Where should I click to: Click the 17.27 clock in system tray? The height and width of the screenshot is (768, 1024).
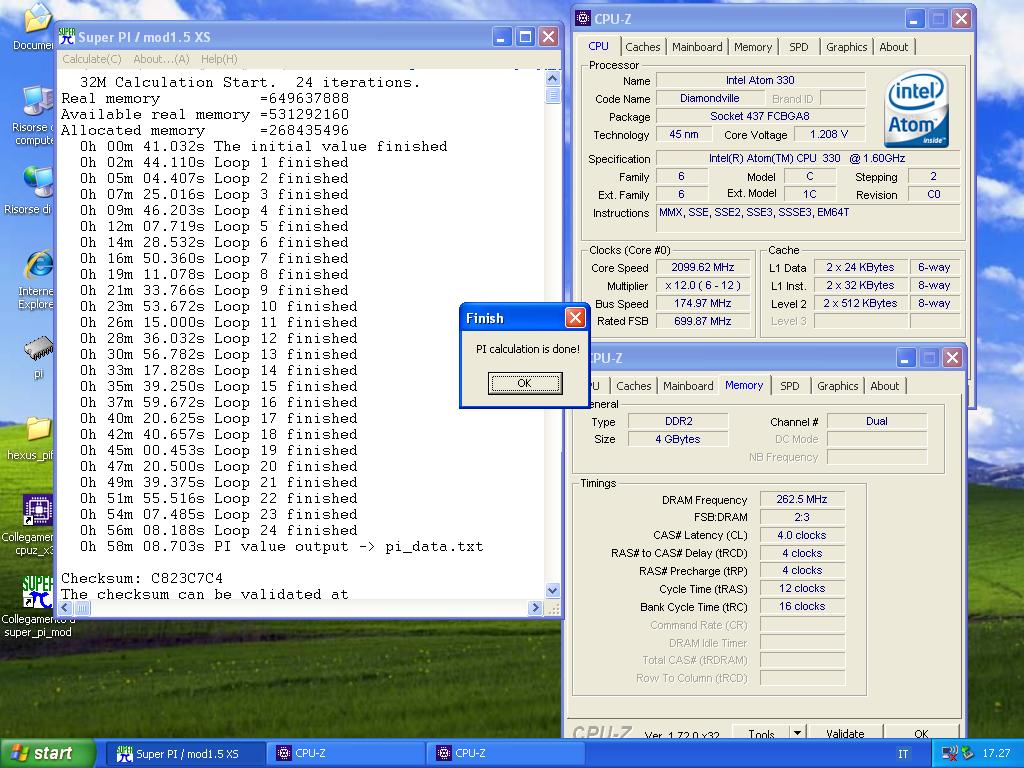pos(996,754)
